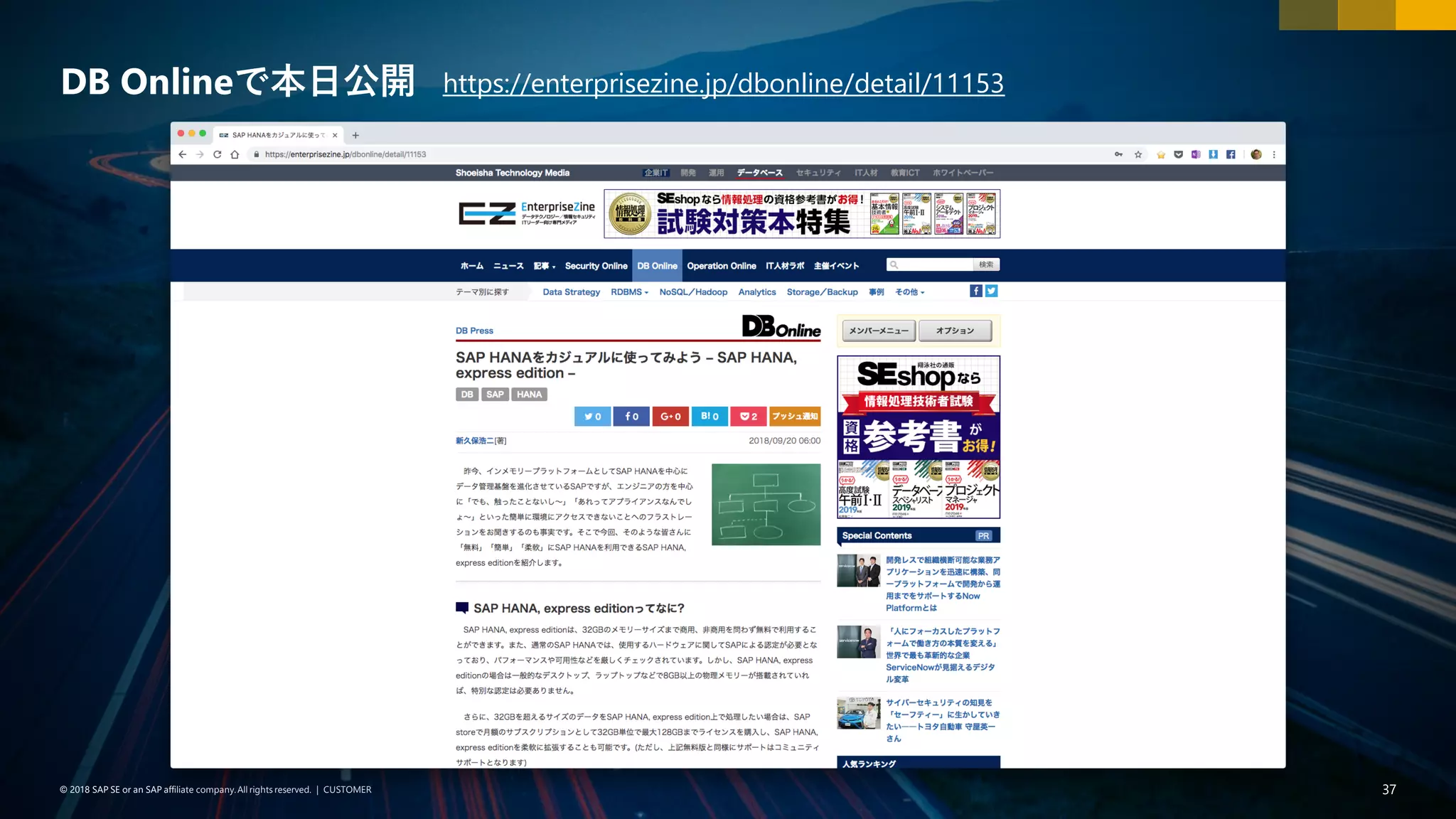This screenshot has width=1456, height=819.
Task: Open a new browser tab with plus
Action: click(x=355, y=135)
